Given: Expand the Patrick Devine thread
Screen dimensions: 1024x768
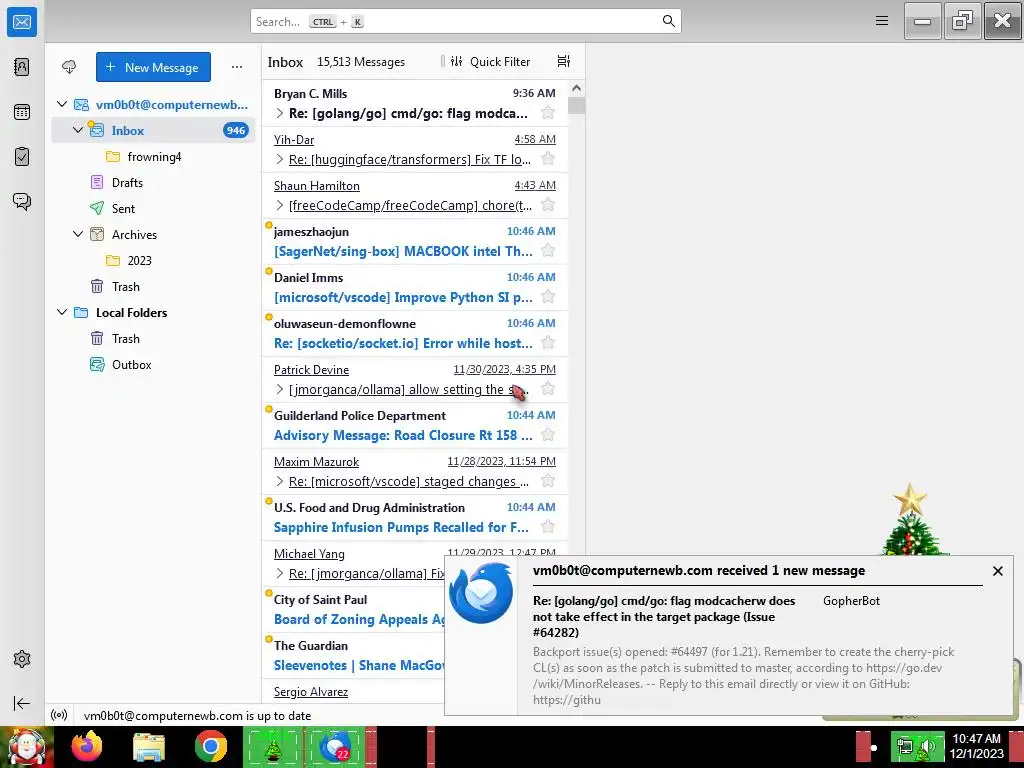Looking at the screenshot, I should [x=280, y=389].
